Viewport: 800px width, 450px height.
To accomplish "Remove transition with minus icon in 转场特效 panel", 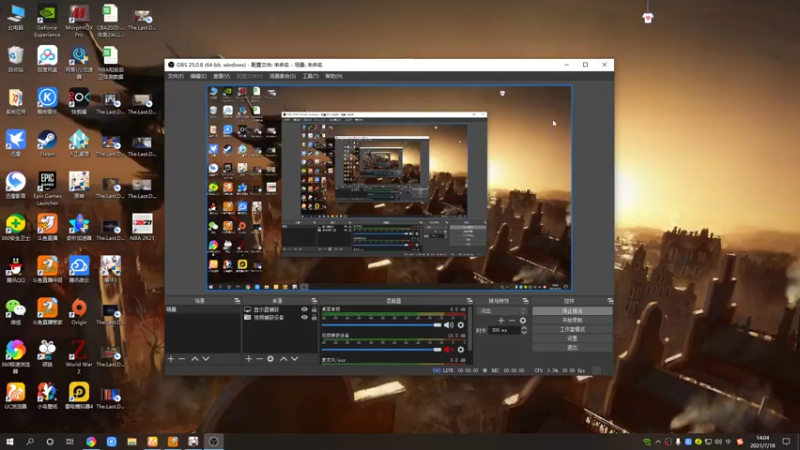I will pos(512,320).
